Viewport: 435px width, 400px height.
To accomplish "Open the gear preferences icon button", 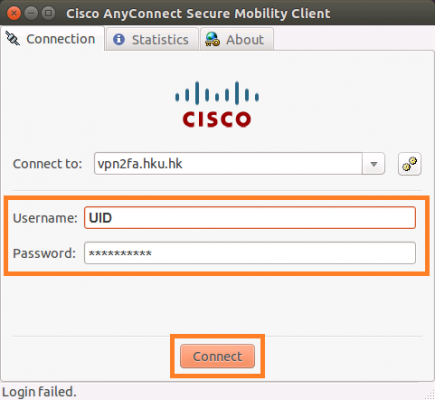I will [x=410, y=164].
